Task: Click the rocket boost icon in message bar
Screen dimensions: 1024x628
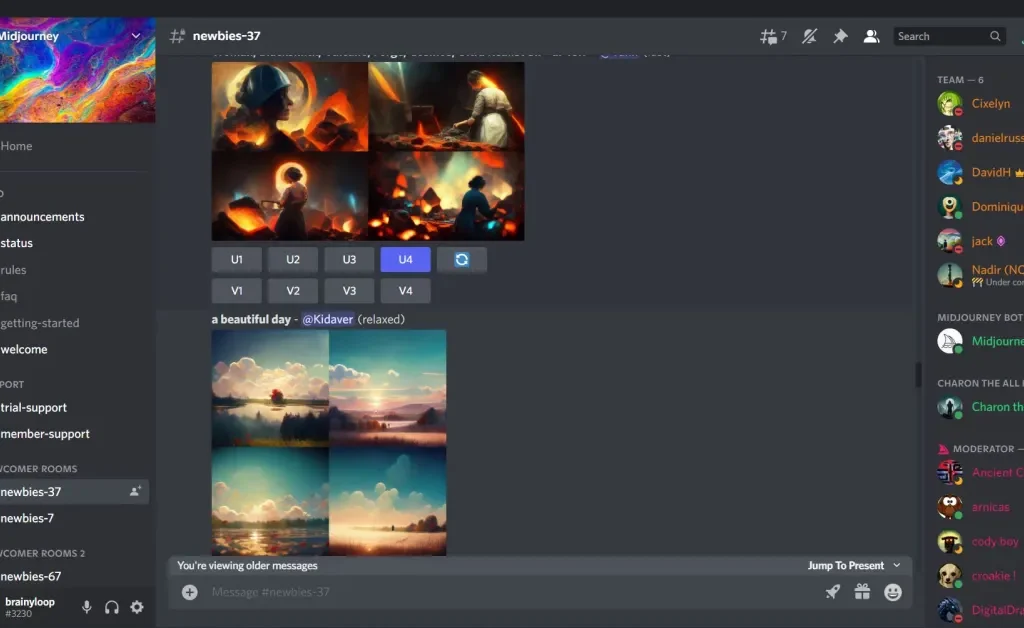Action: click(x=833, y=592)
